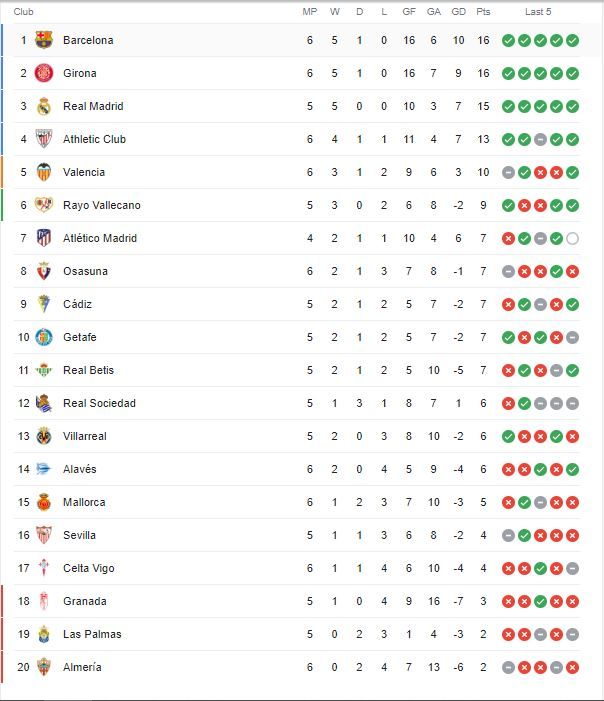This screenshot has height=701, width=604.
Task: Click the Pts column header
Action: 483,12
